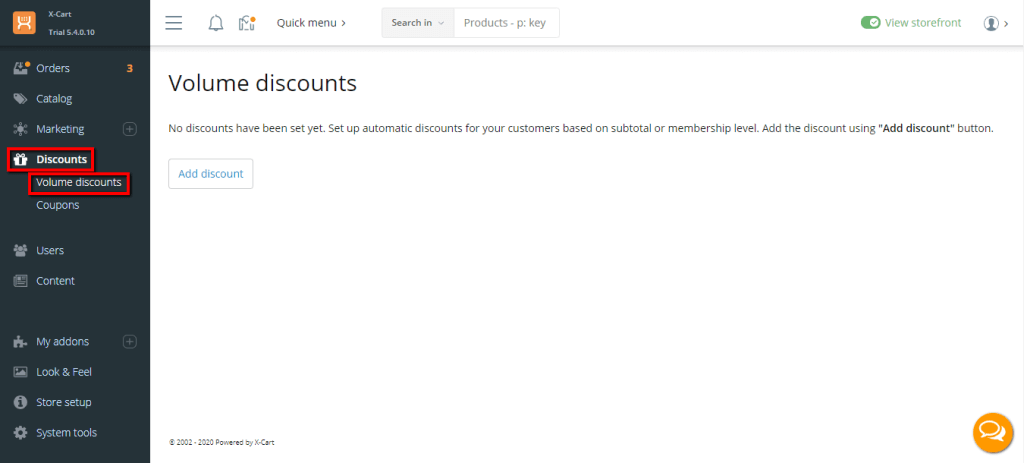Follow the View storefront link
This screenshot has width=1024, height=463.
point(923,23)
